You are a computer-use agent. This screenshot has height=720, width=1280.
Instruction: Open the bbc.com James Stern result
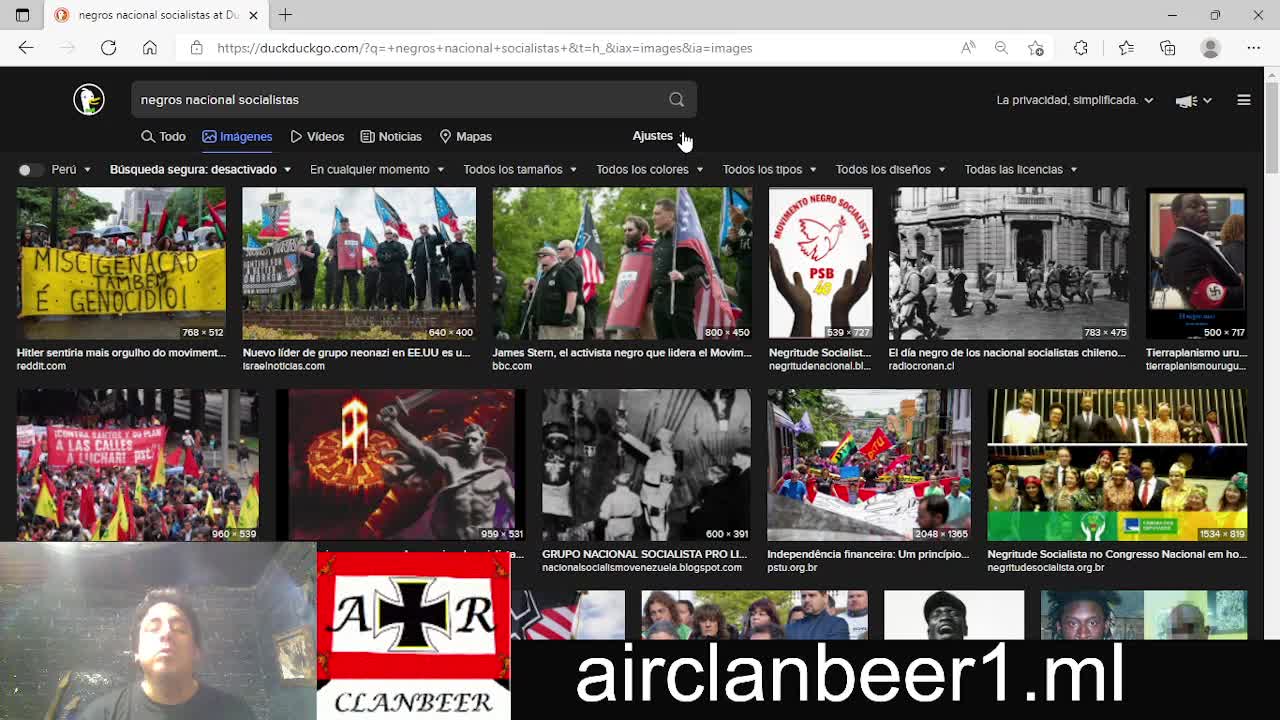[621, 353]
